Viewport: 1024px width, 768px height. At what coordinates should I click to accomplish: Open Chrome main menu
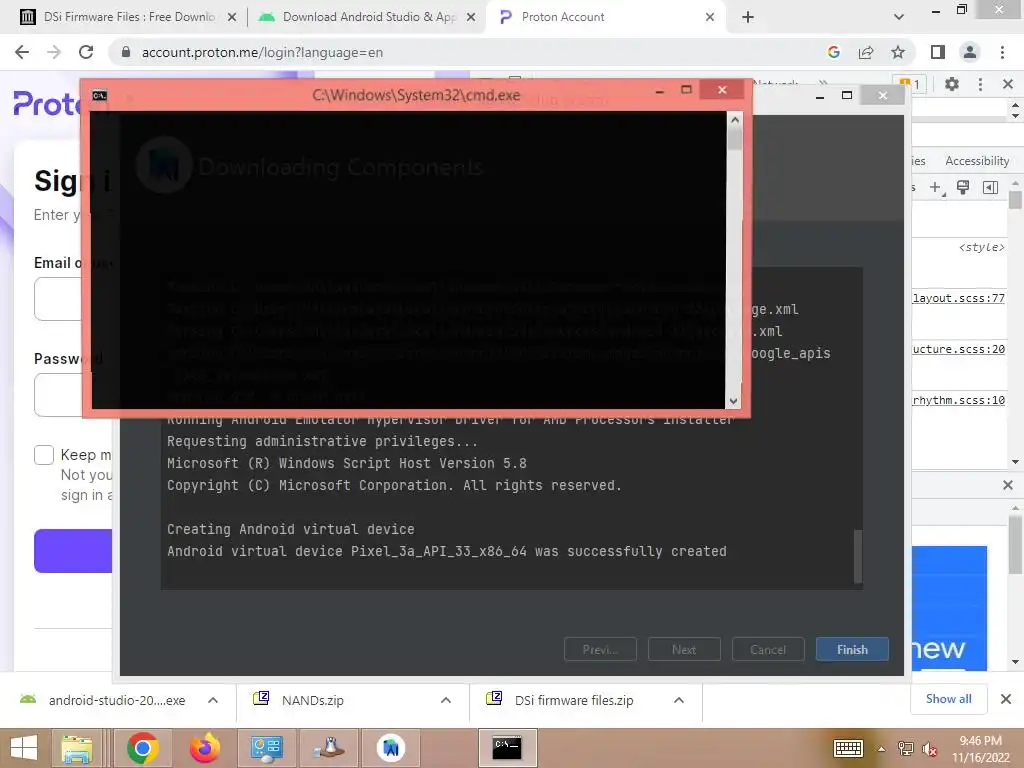click(1002, 52)
